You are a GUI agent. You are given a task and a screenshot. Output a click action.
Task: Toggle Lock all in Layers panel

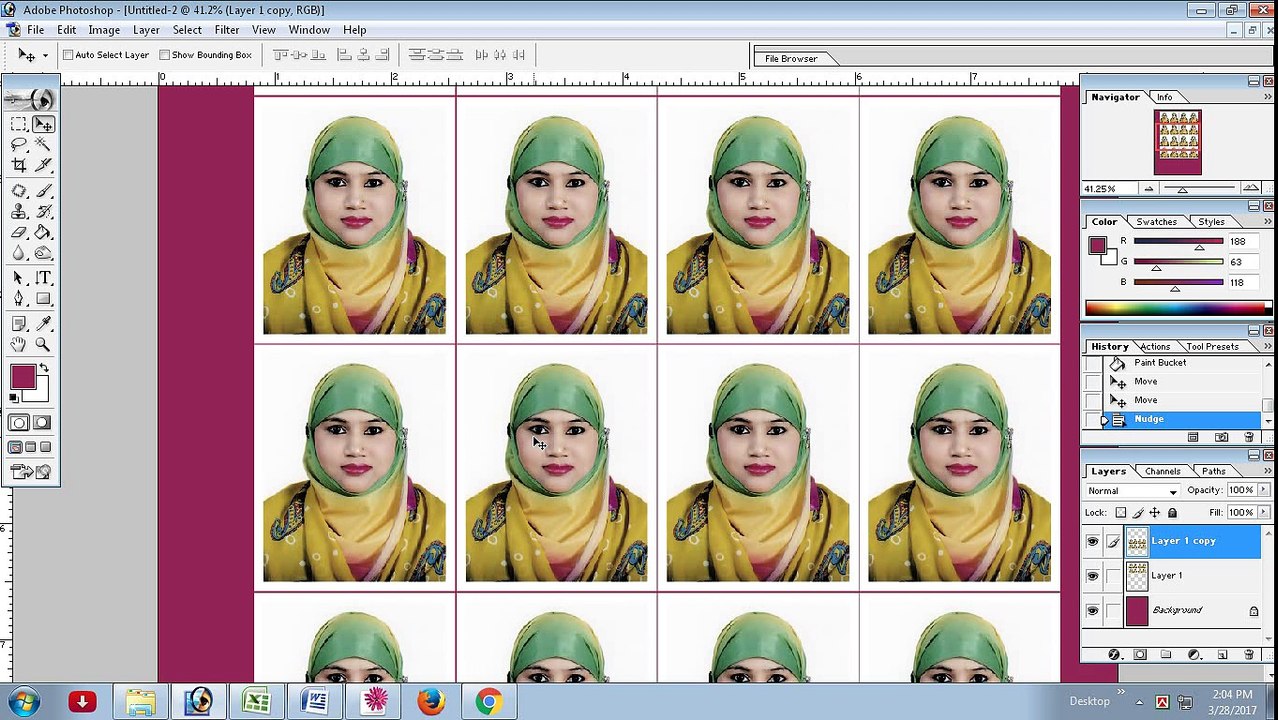(x=1172, y=513)
